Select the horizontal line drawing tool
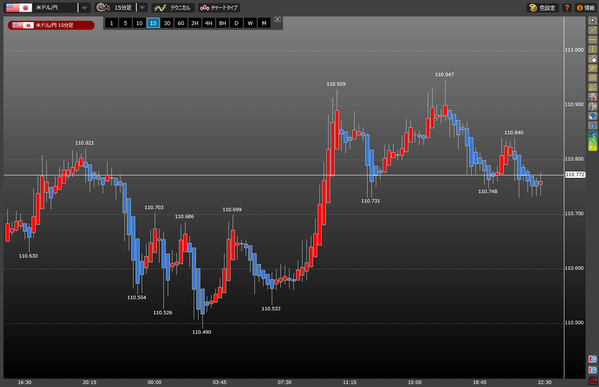 (593, 40)
